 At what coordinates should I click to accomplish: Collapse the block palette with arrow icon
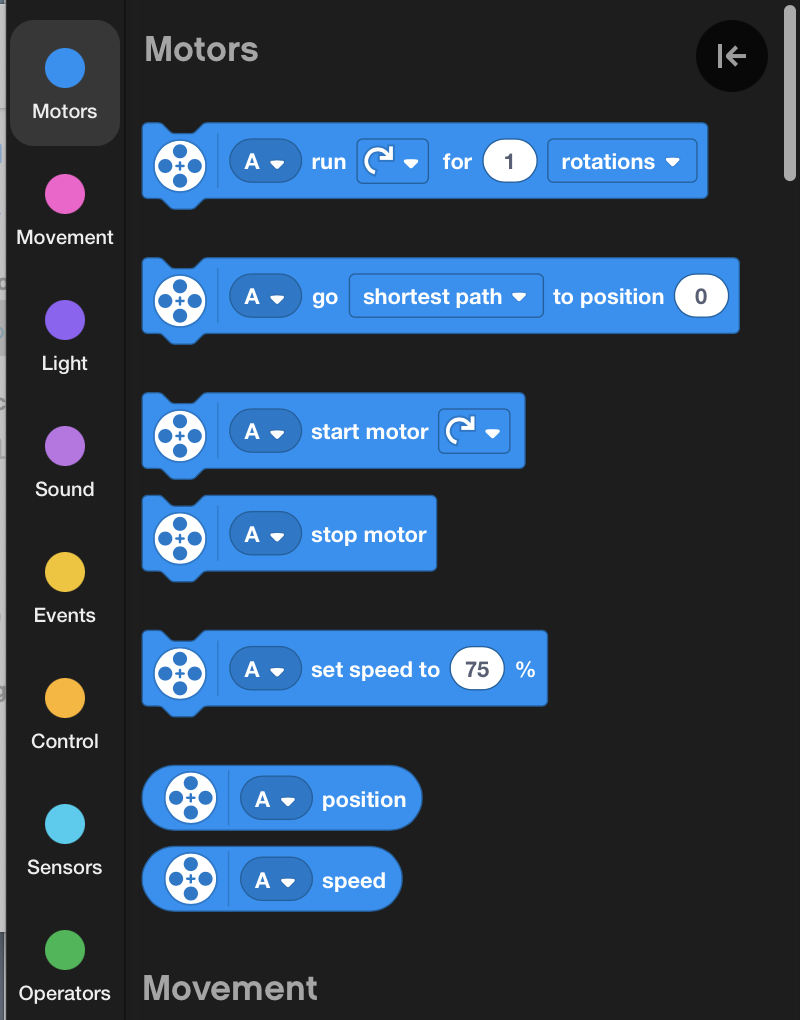click(x=732, y=56)
